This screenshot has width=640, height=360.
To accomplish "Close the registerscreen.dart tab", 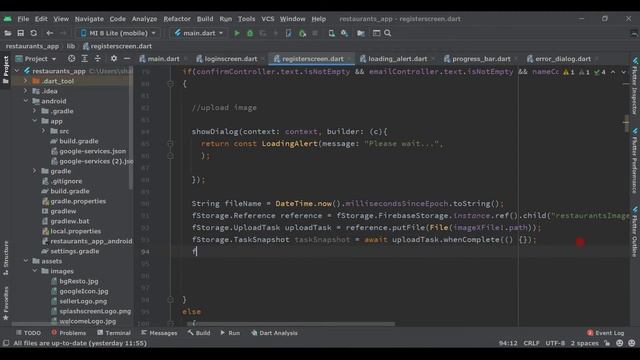I will (349, 59).
